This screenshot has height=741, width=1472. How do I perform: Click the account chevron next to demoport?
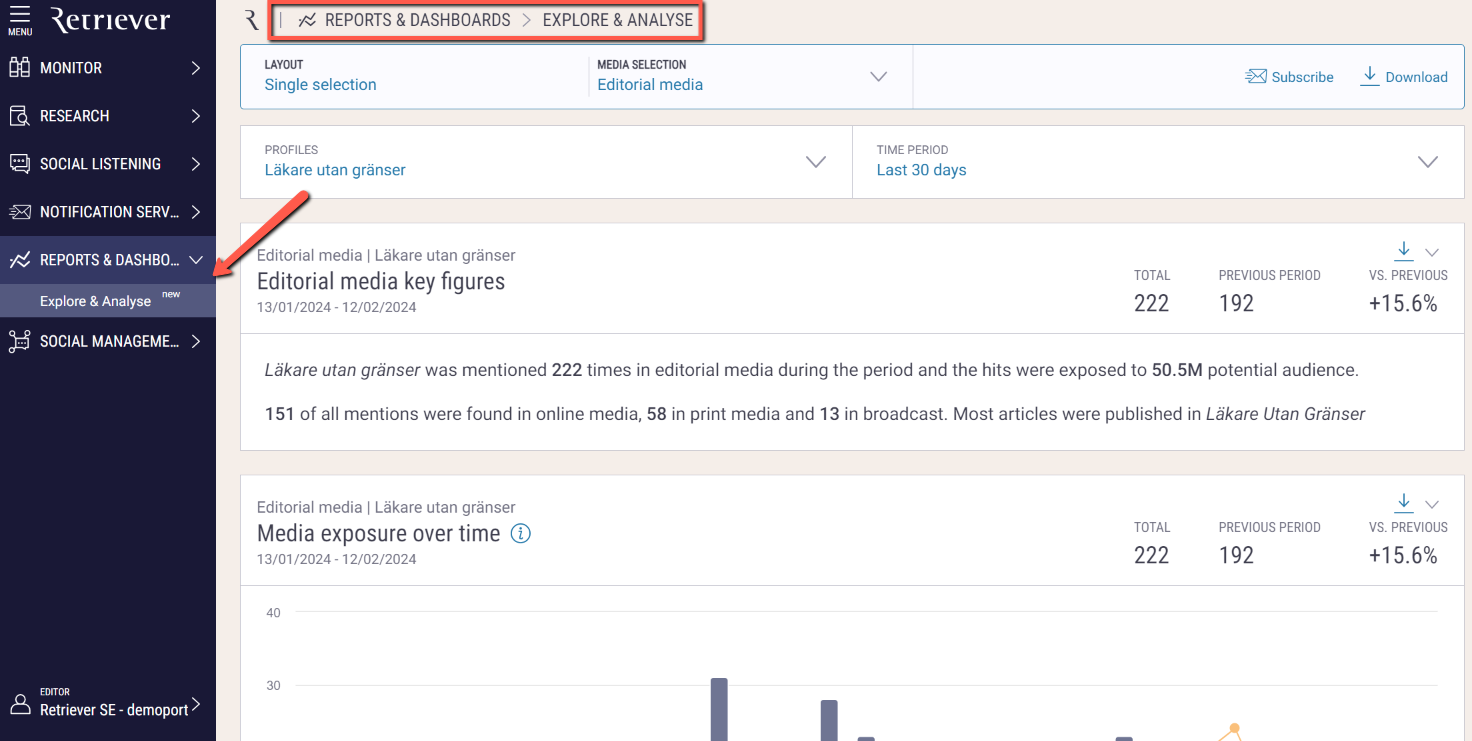coord(196,704)
